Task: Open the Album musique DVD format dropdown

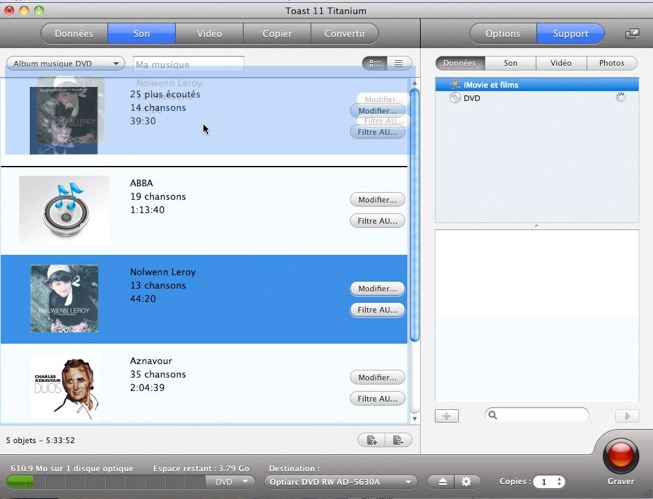Action: [x=65, y=64]
